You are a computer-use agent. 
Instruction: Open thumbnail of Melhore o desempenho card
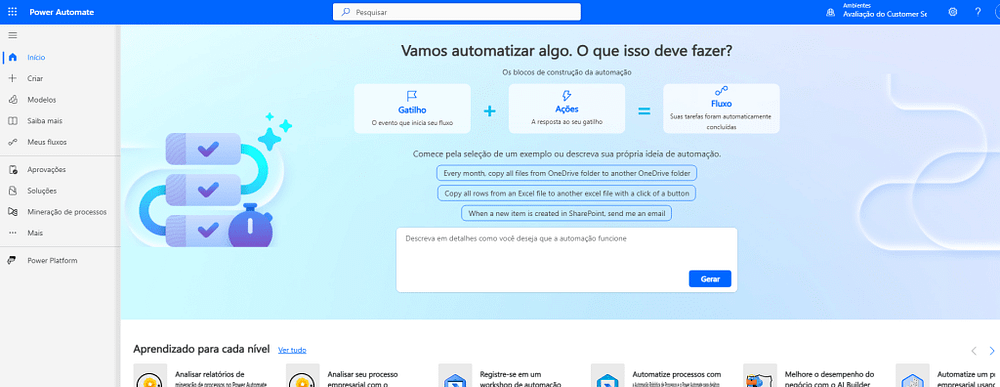760,376
